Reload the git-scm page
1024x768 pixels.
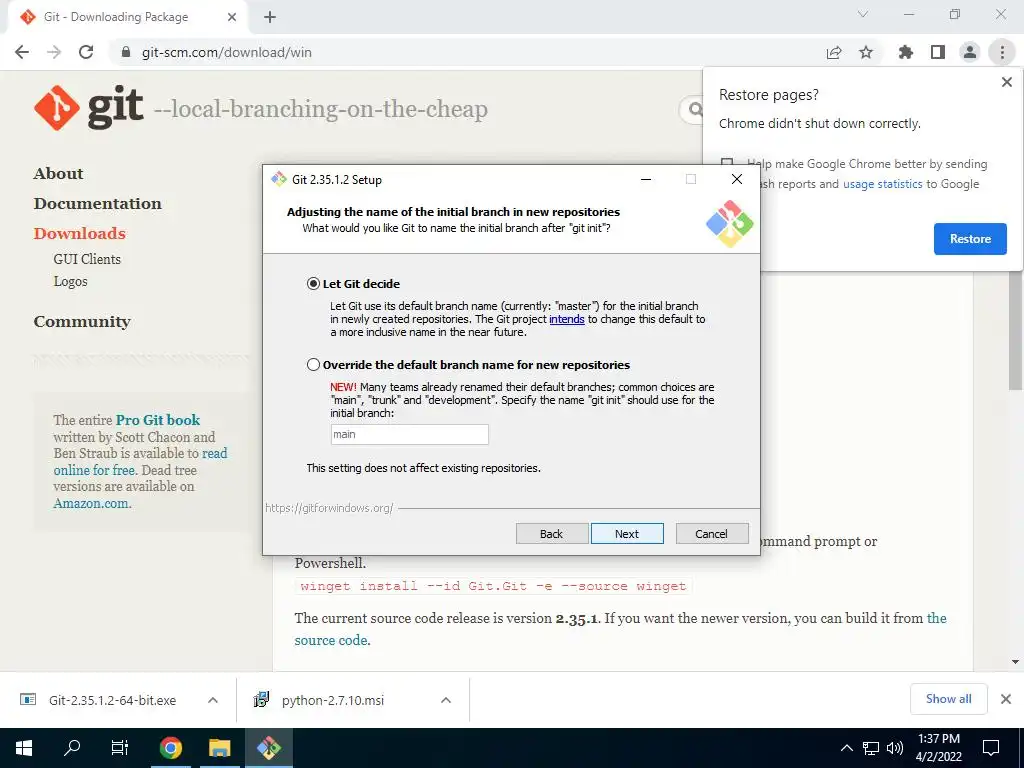coord(86,52)
